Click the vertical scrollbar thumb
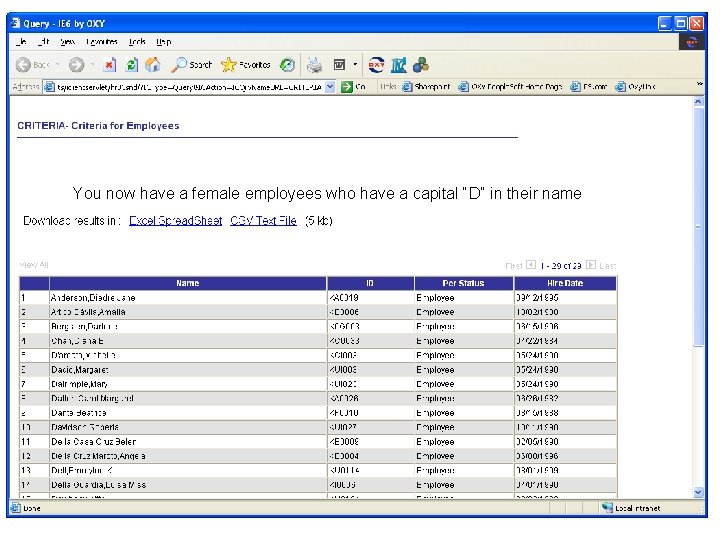The width and height of the screenshot is (720, 540). pos(698,226)
